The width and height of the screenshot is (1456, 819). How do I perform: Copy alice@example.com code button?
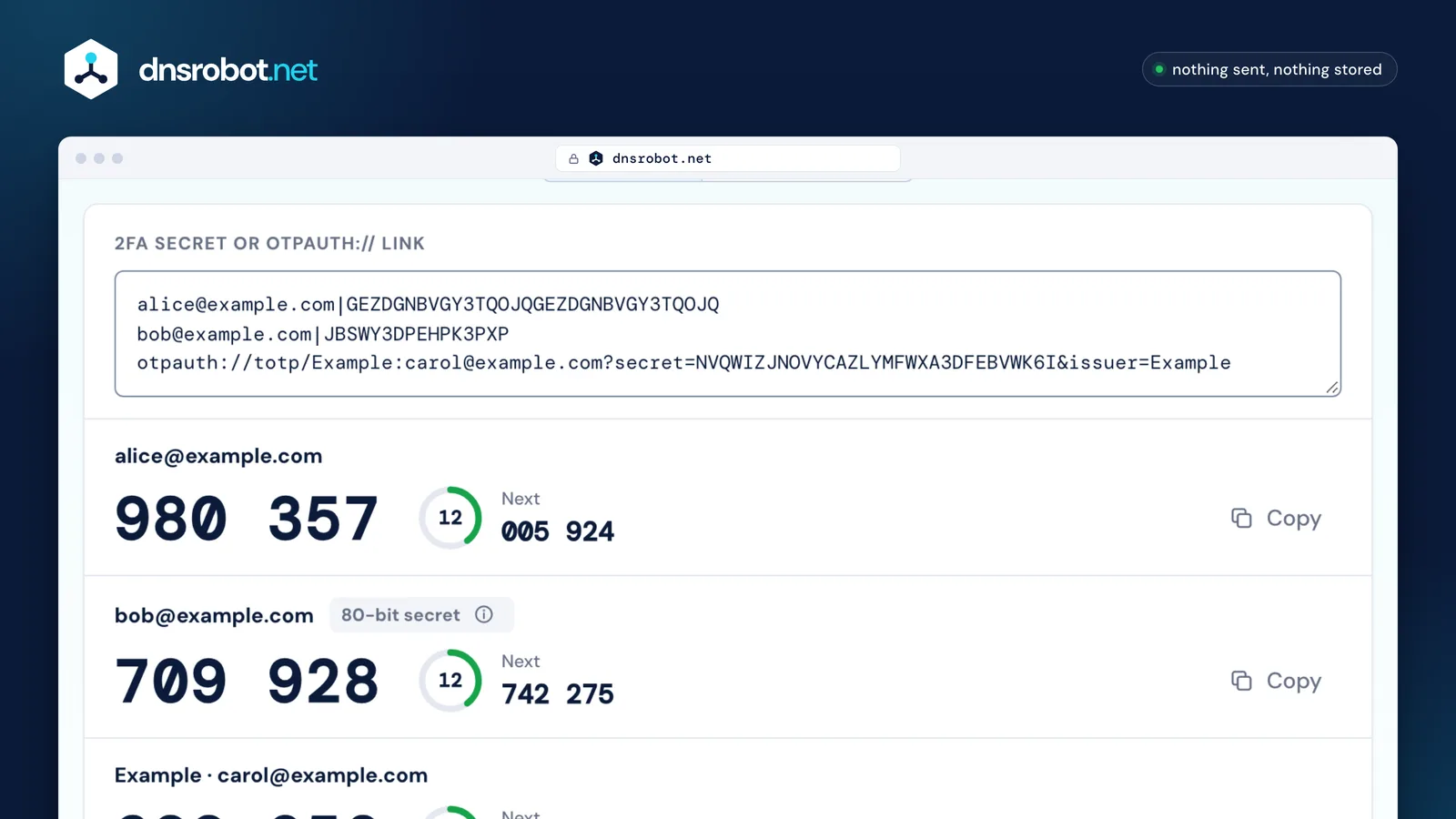coord(1276,518)
